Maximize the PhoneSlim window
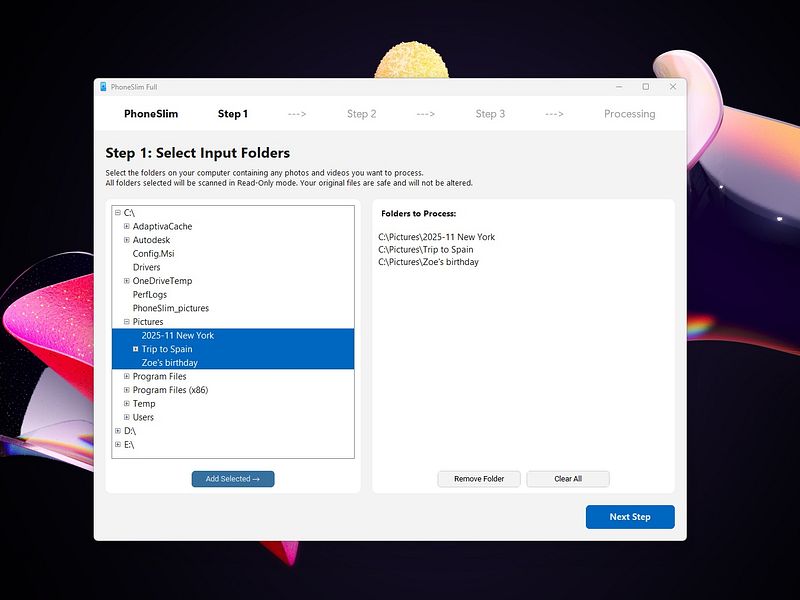The image size is (800, 600). (646, 87)
